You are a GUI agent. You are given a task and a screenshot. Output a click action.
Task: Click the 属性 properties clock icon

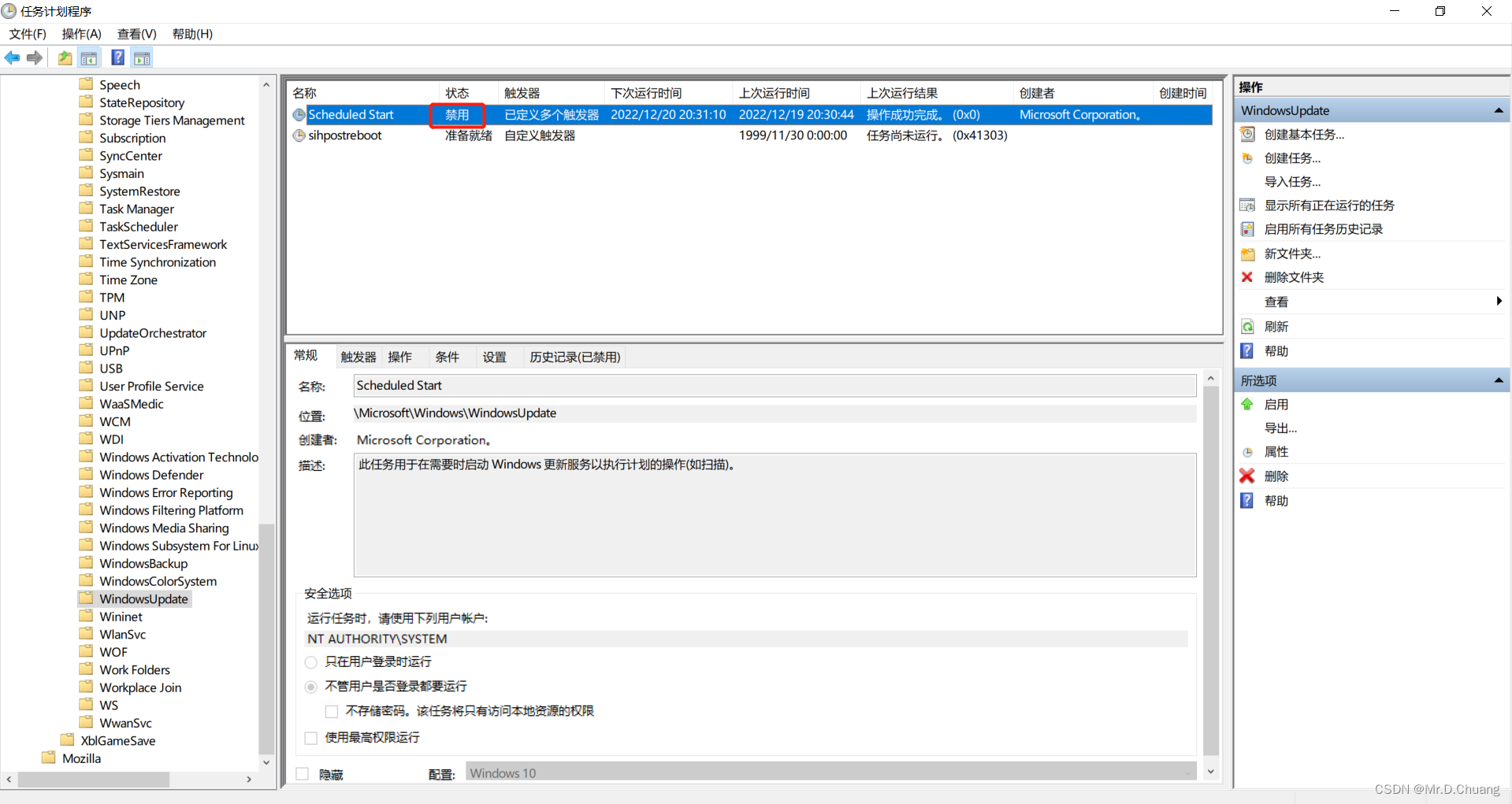pyautogui.click(x=1247, y=452)
